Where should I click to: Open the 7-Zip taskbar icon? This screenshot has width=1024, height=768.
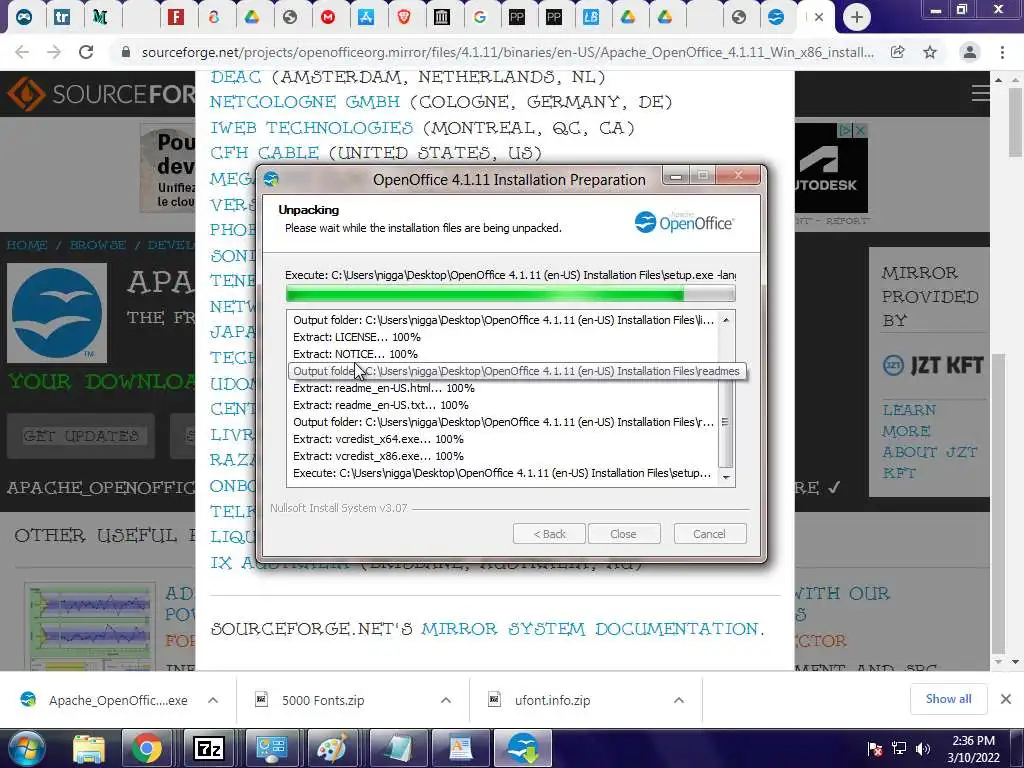click(208, 748)
